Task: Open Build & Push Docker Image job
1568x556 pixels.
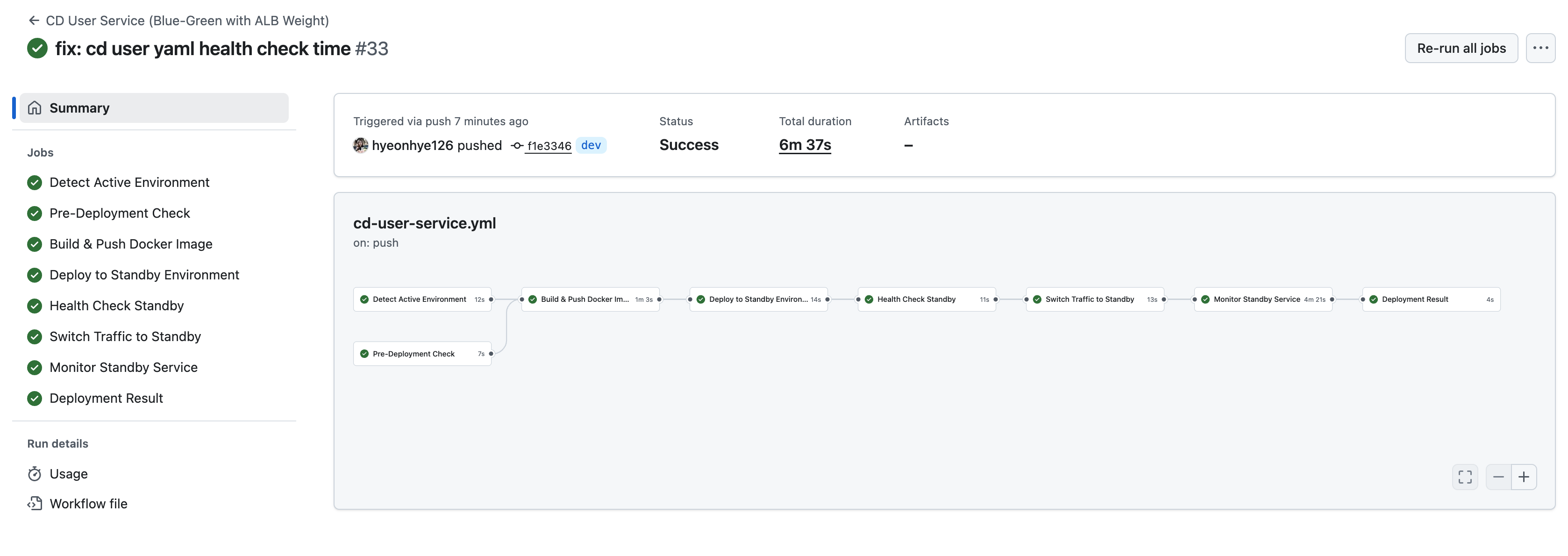Action: [131, 243]
